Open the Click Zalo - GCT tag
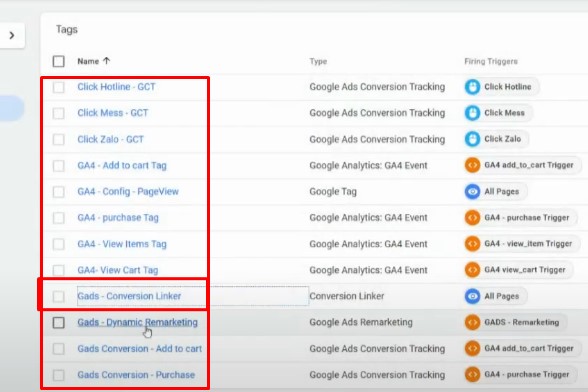 tap(111, 139)
